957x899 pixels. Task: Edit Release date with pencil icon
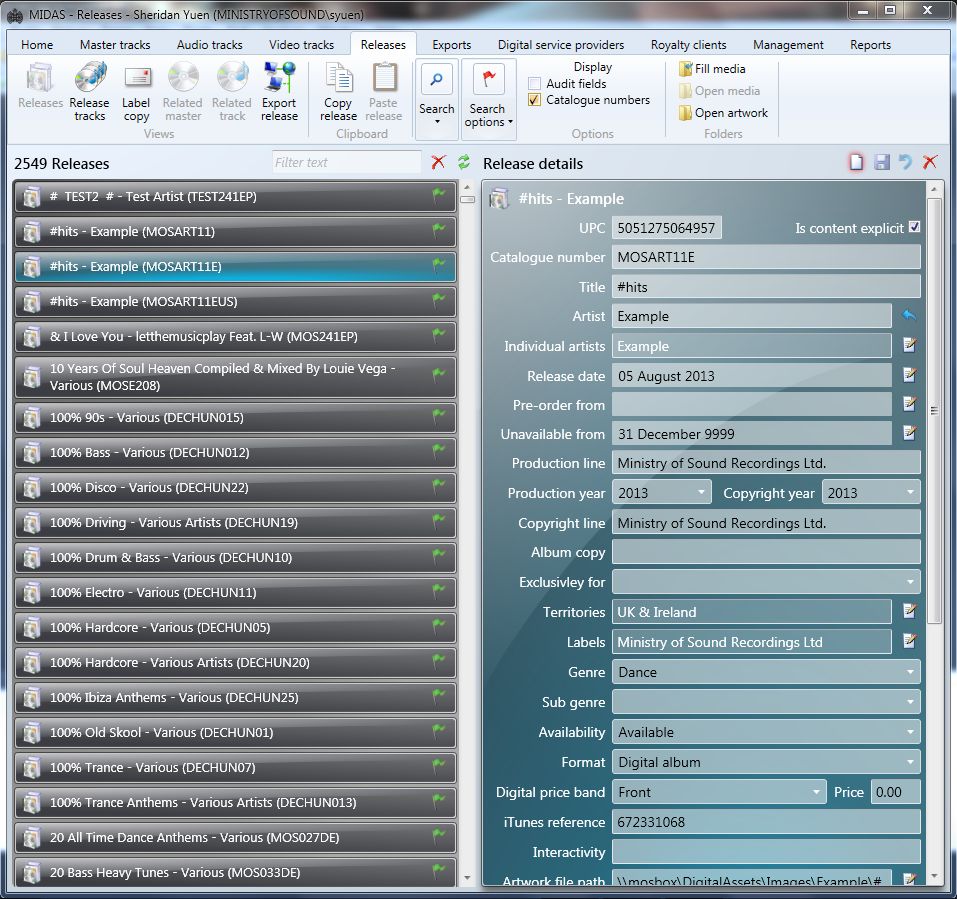(x=909, y=375)
